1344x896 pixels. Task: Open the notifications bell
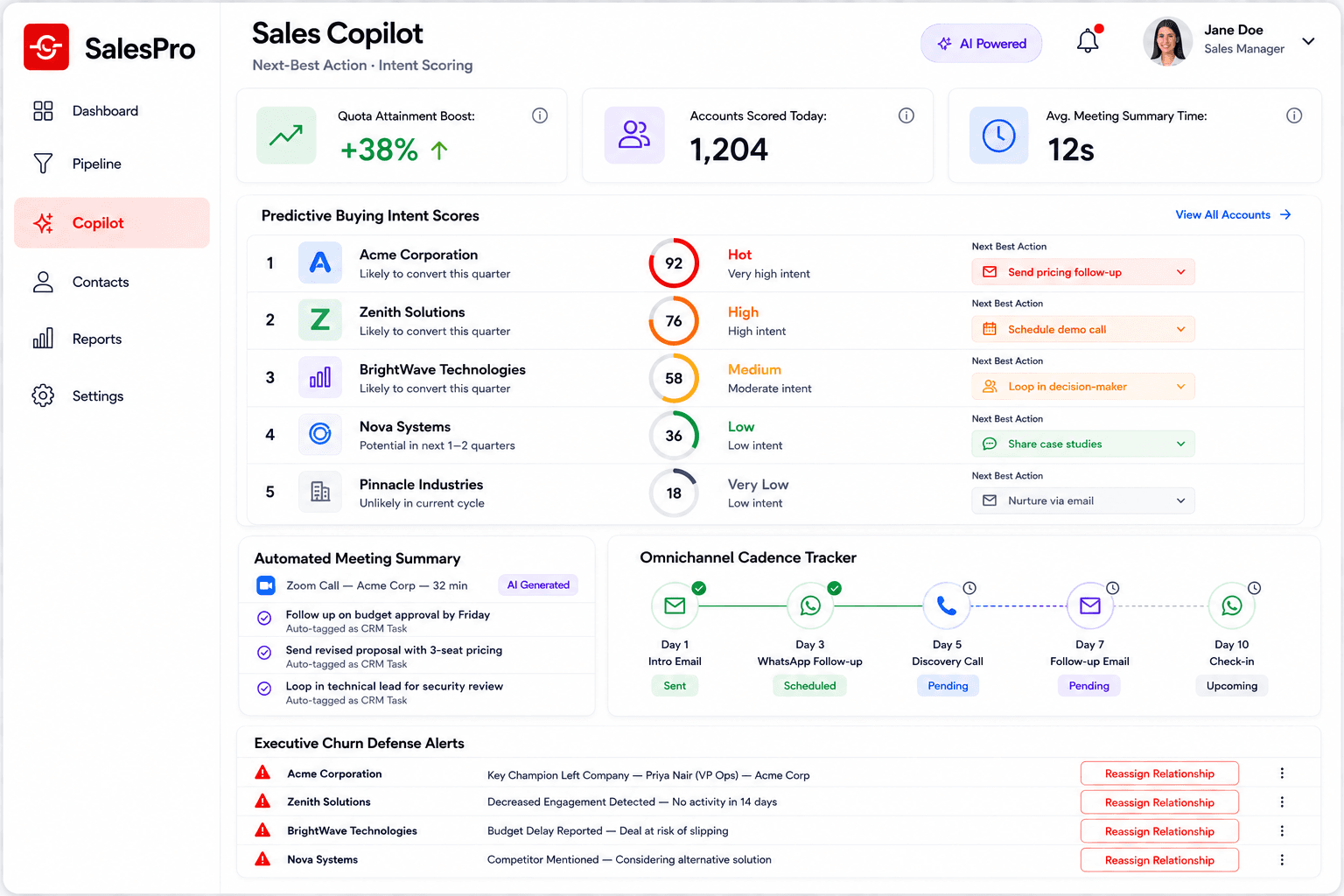coord(1088,41)
